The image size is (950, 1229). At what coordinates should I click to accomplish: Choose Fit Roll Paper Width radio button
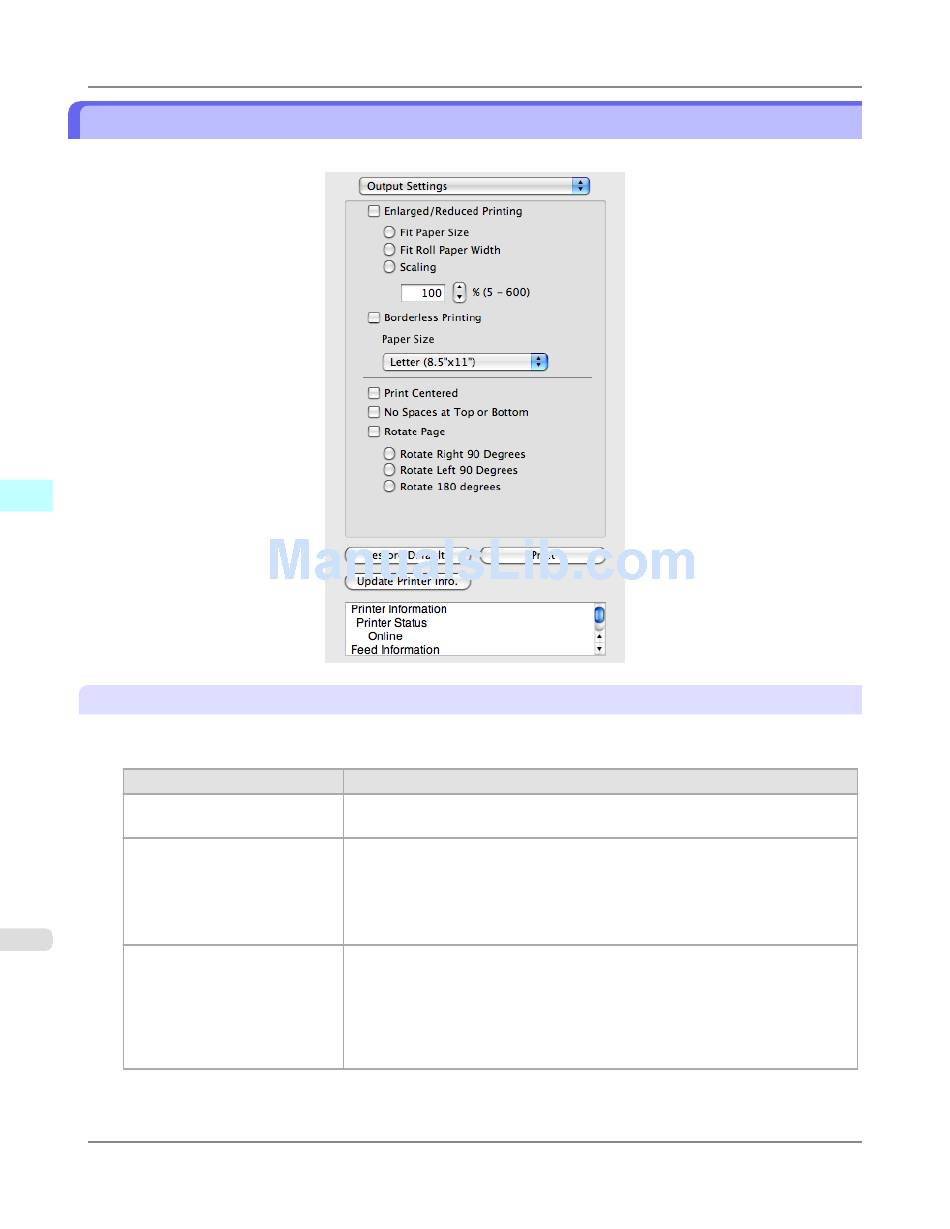pos(390,250)
